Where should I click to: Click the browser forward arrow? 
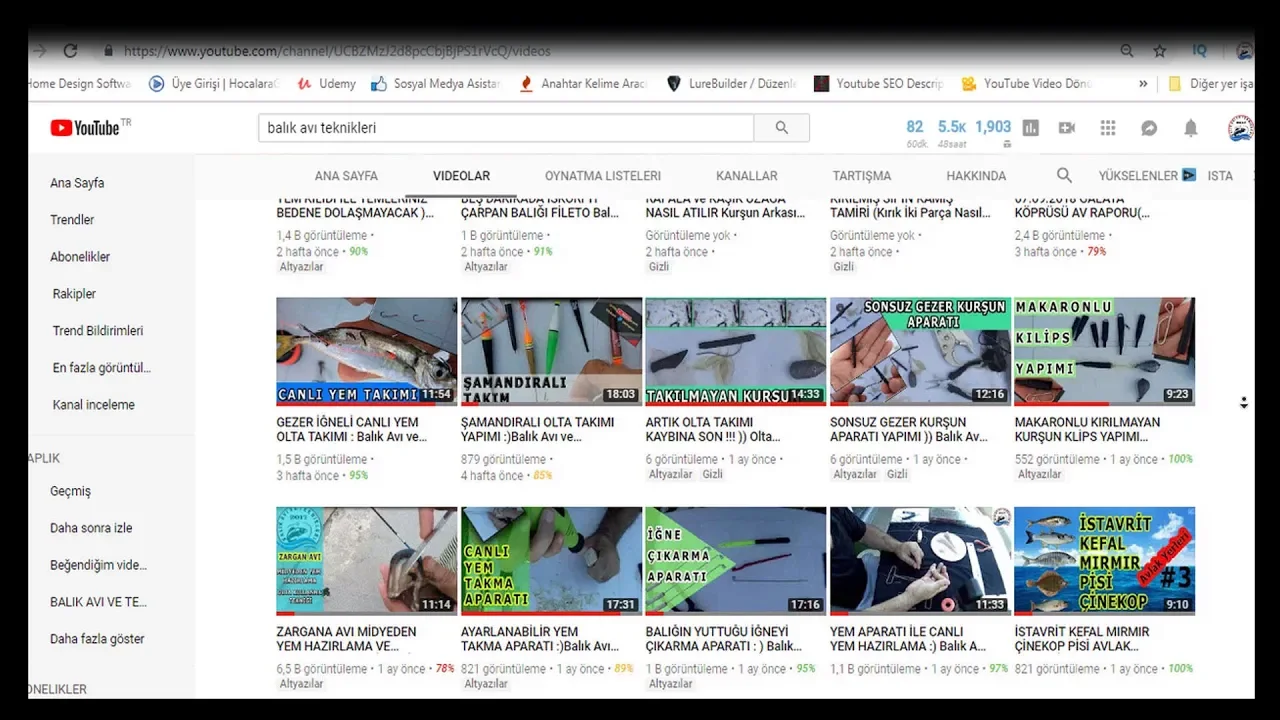click(40, 50)
